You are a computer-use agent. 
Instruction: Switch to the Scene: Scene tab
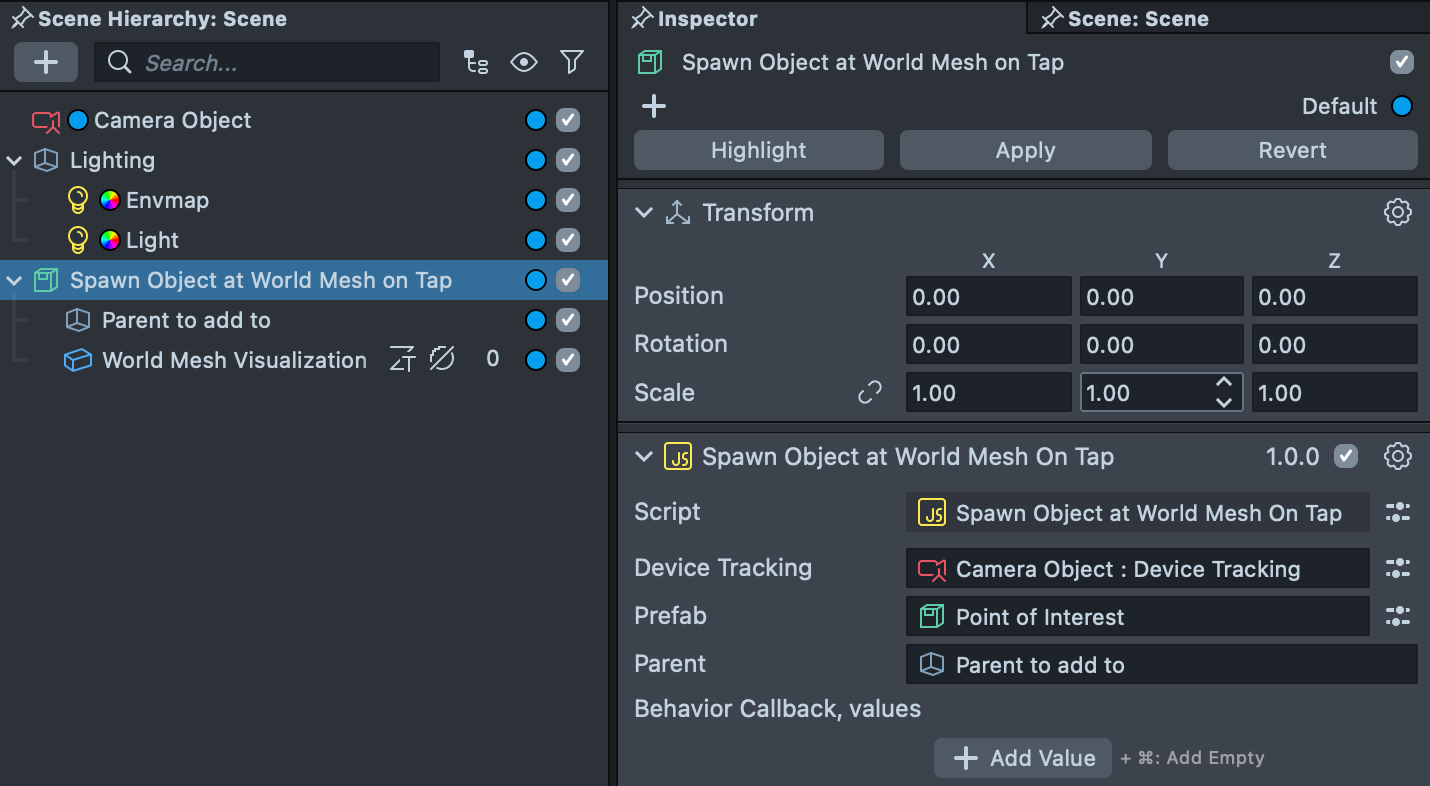click(1137, 18)
